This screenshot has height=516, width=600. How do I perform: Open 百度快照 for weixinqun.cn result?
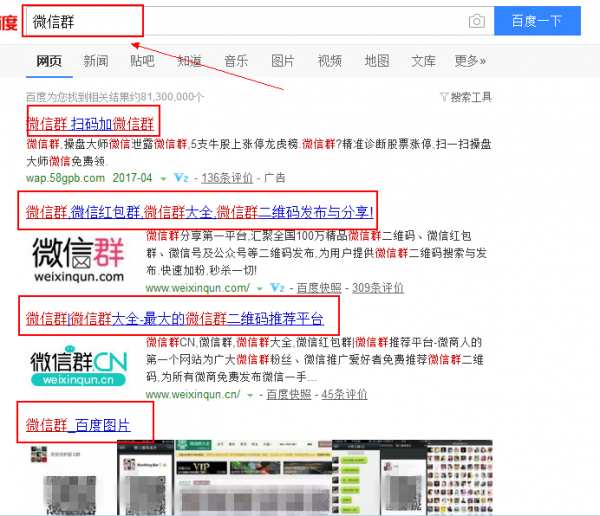289,394
